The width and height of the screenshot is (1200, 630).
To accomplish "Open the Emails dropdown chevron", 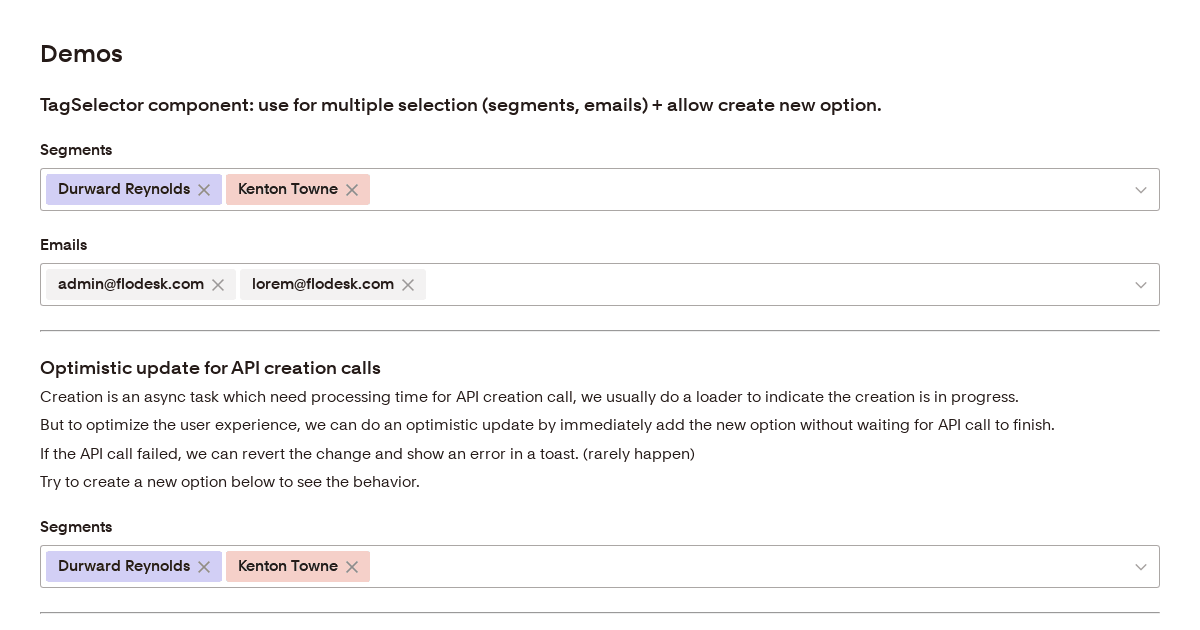I will [1140, 285].
